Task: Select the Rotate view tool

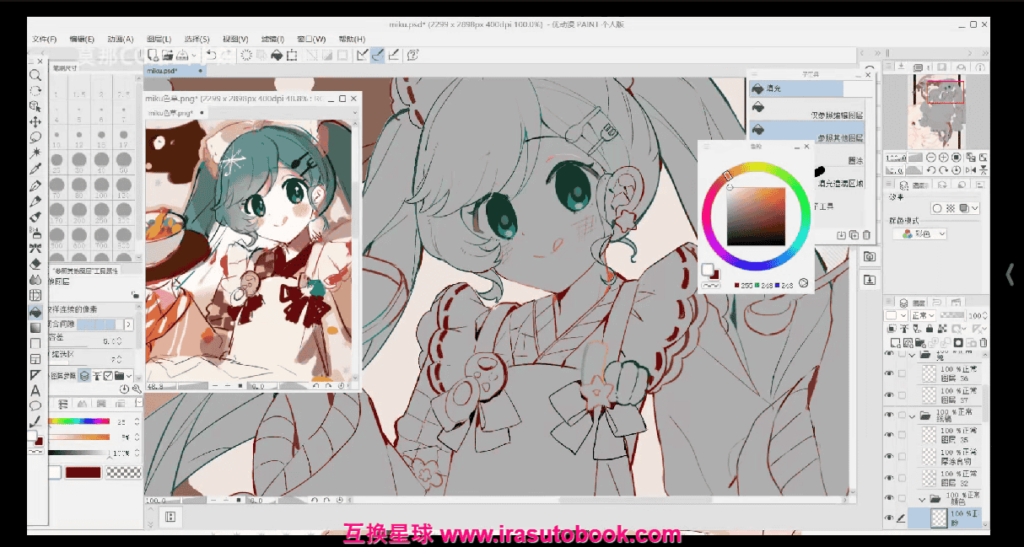Action: point(36,91)
